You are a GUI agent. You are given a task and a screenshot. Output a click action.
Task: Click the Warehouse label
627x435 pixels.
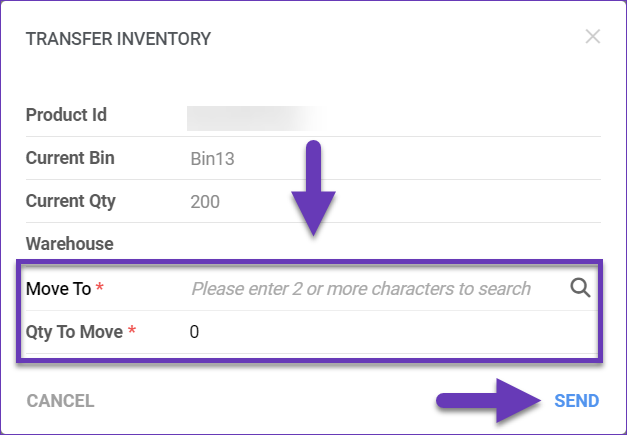(69, 243)
